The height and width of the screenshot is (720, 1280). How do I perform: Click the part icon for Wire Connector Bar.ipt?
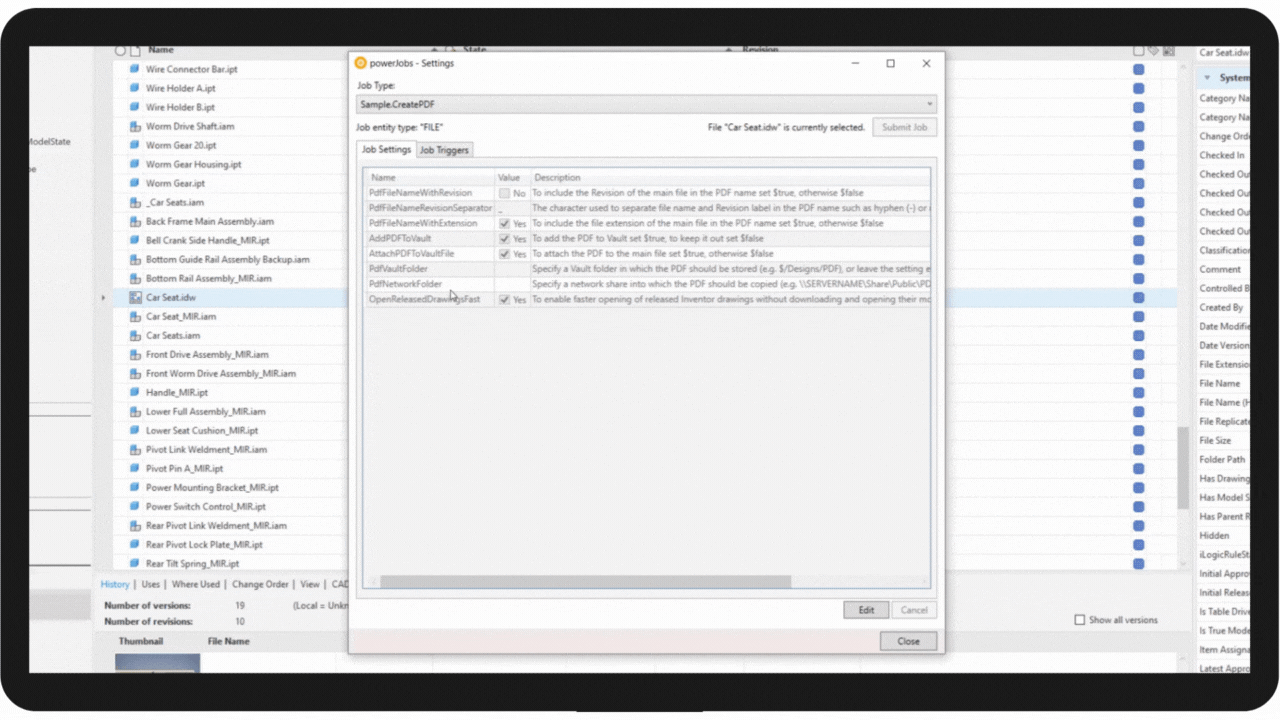135,70
